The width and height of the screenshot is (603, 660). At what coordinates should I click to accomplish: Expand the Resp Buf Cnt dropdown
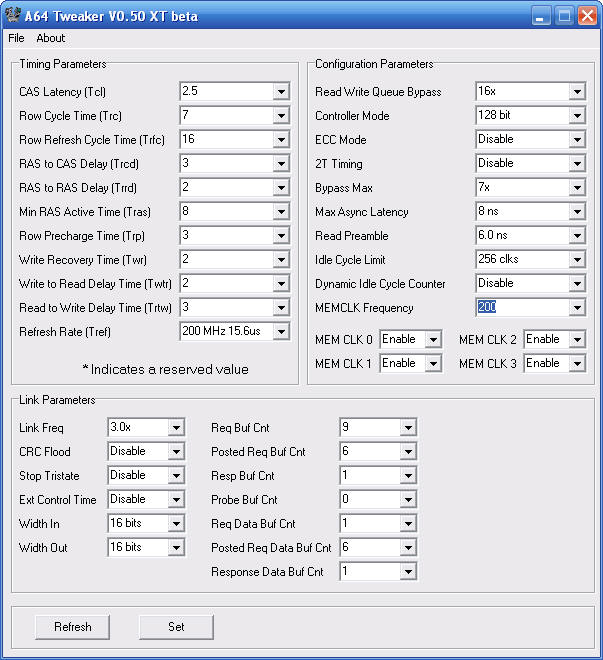(x=408, y=476)
